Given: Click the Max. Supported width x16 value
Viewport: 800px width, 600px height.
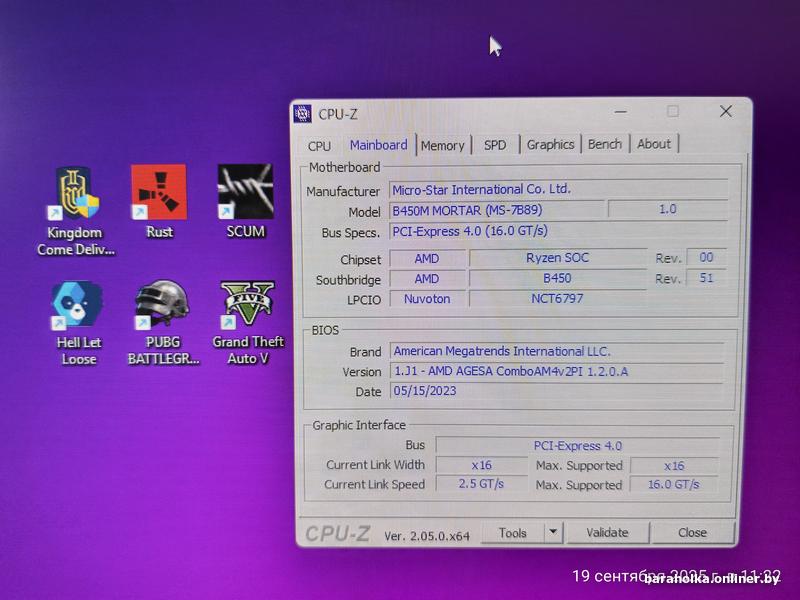Looking at the screenshot, I should 674,465.
